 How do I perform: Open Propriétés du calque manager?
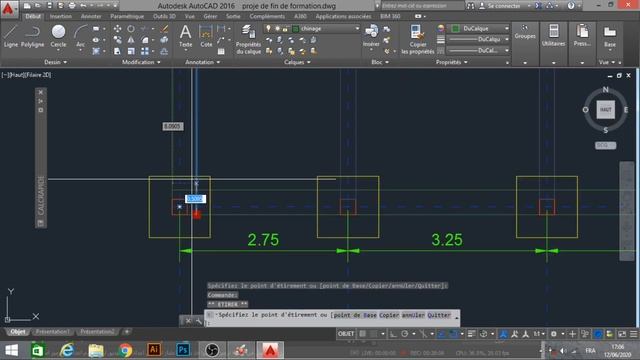(248, 39)
